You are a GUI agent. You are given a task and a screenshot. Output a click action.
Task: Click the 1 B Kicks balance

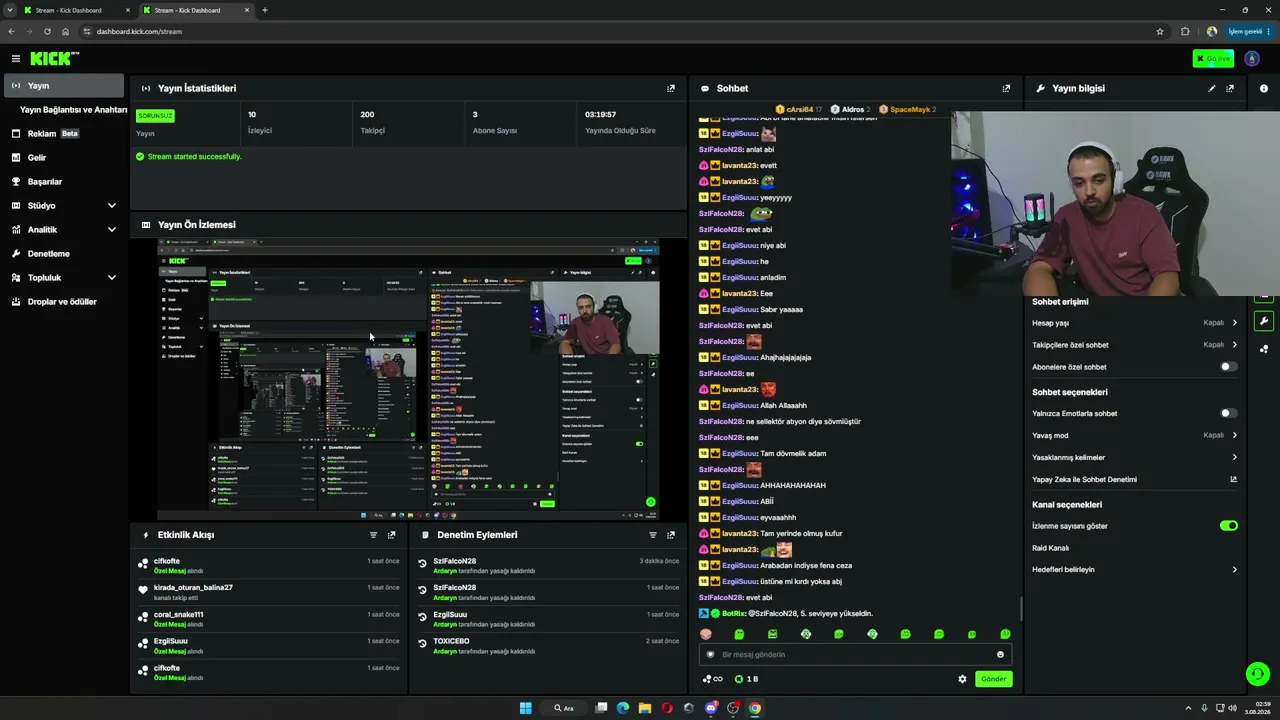click(747, 679)
